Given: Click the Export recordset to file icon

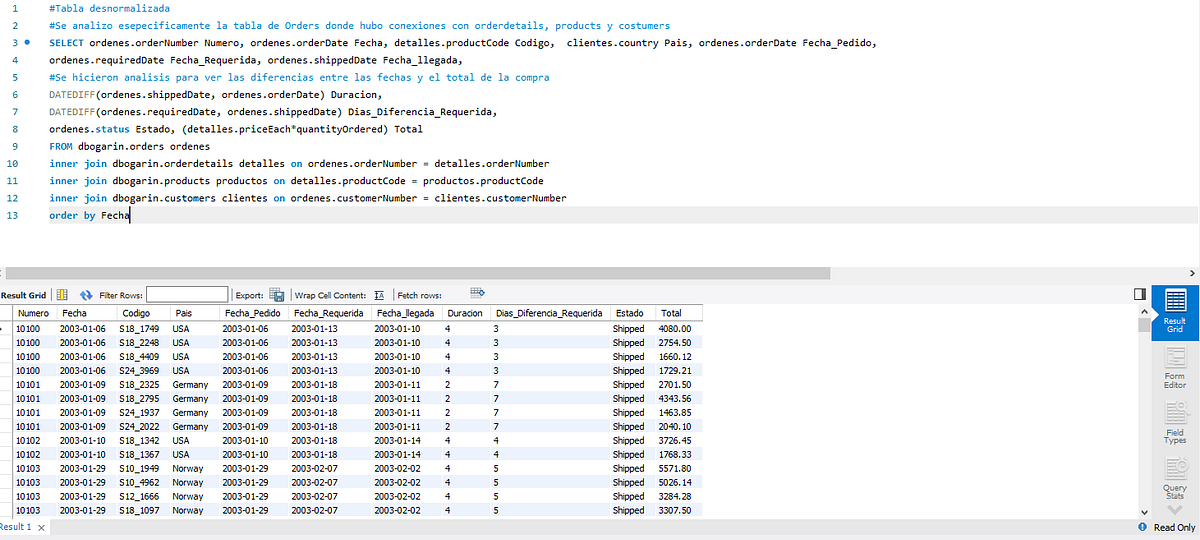Looking at the screenshot, I should point(276,295).
